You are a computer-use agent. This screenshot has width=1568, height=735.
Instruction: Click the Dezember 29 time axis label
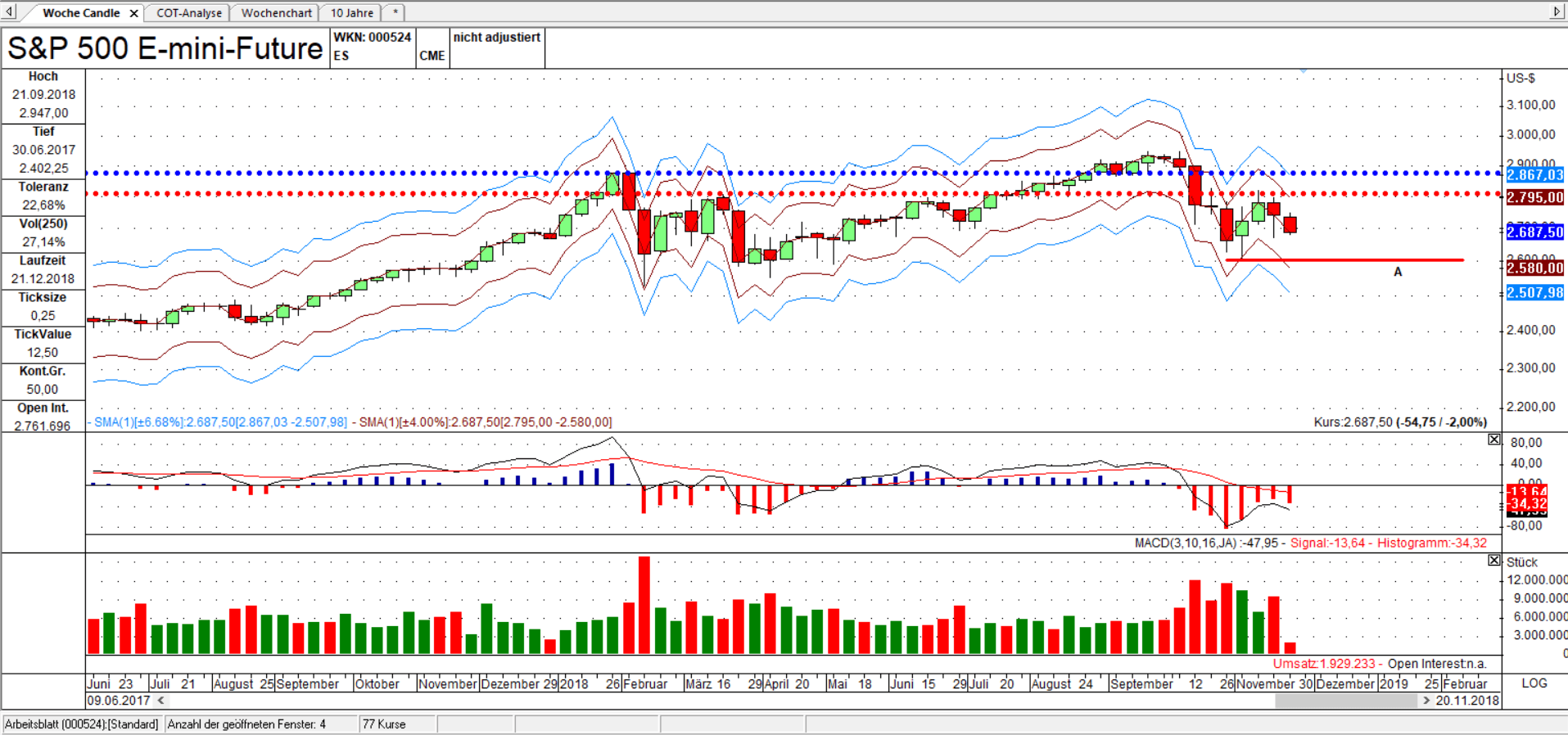point(519,683)
